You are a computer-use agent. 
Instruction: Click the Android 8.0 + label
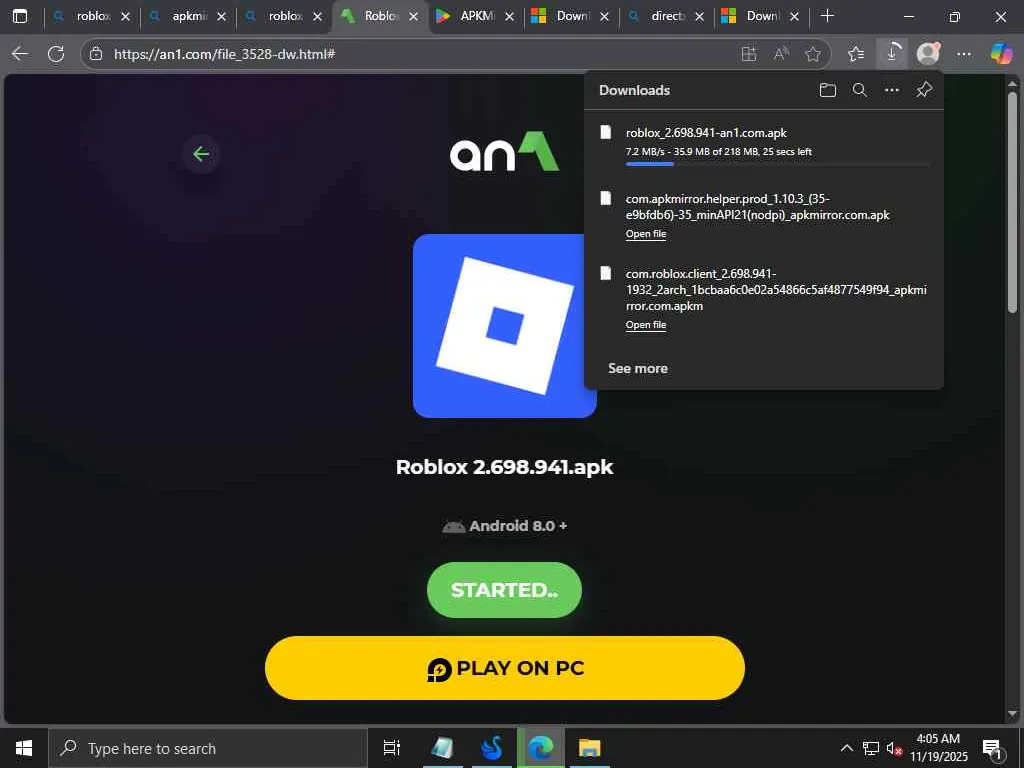coord(504,526)
